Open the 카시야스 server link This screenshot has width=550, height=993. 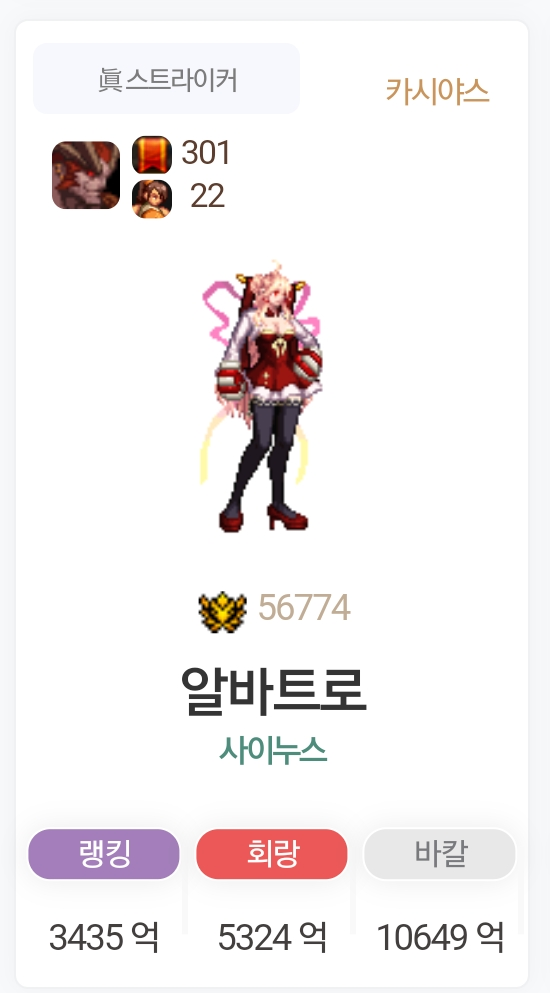[437, 91]
